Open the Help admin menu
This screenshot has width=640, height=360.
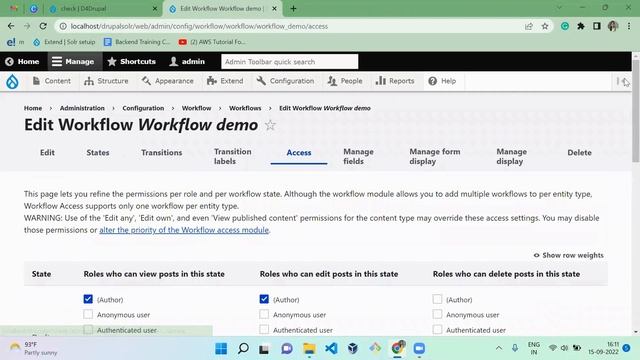(x=442, y=81)
